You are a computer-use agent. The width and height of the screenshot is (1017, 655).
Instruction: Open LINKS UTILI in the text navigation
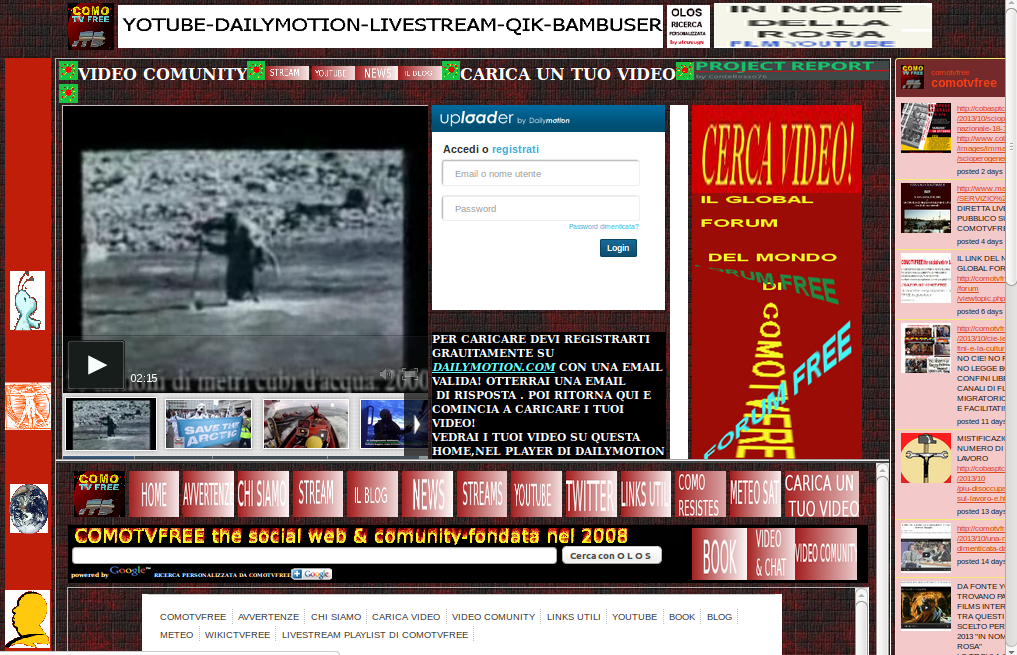(573, 617)
